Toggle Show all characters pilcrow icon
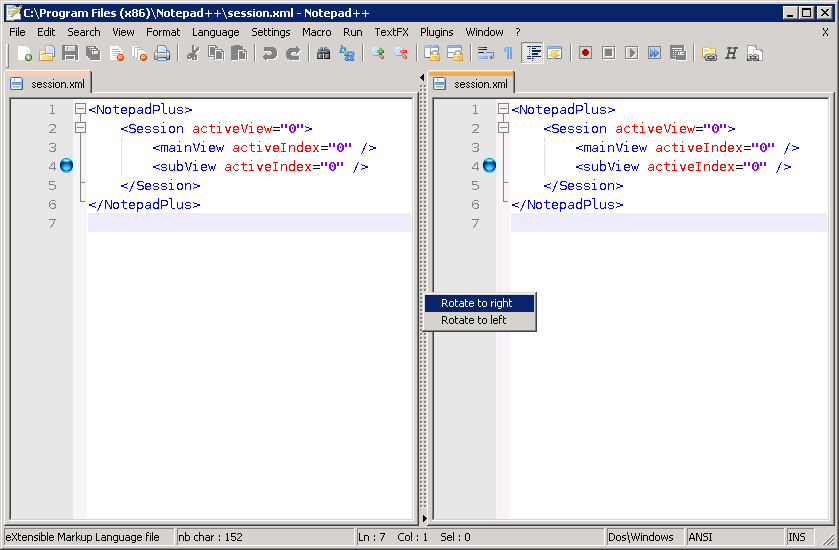 (508, 53)
